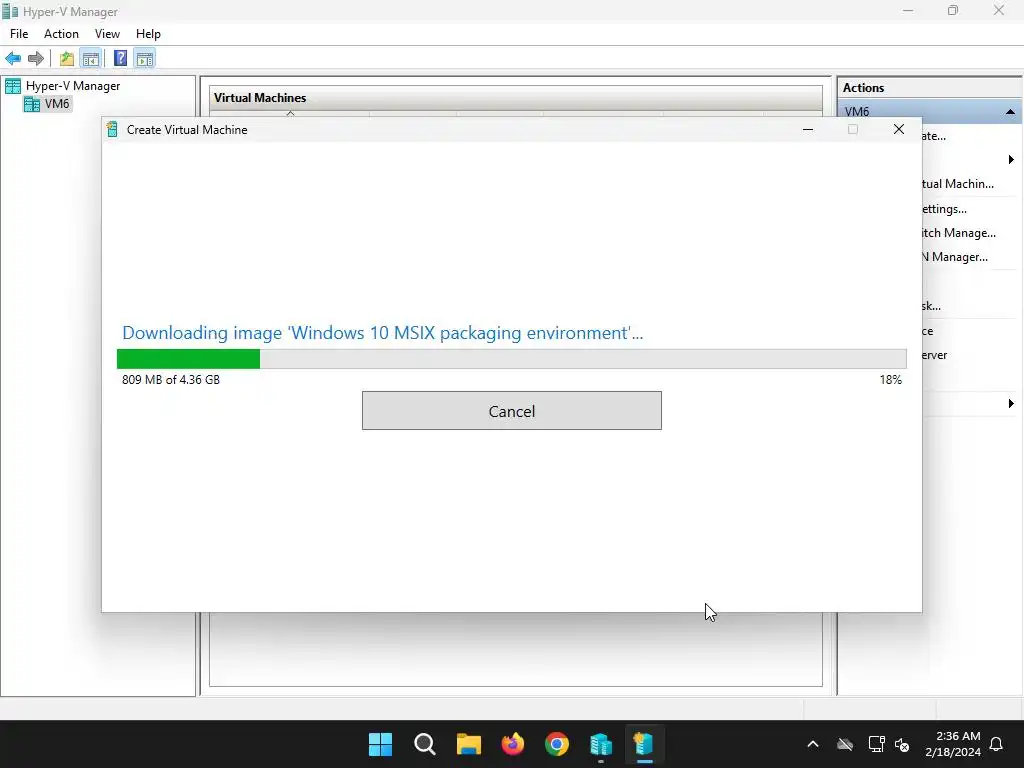Expand the submenu arrow below the truncated 'ate...' action
The width and height of the screenshot is (1024, 768).
(x=1011, y=160)
